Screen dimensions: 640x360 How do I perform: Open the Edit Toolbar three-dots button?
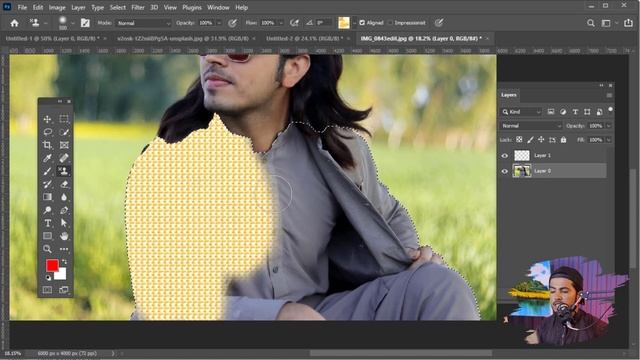click(64, 249)
